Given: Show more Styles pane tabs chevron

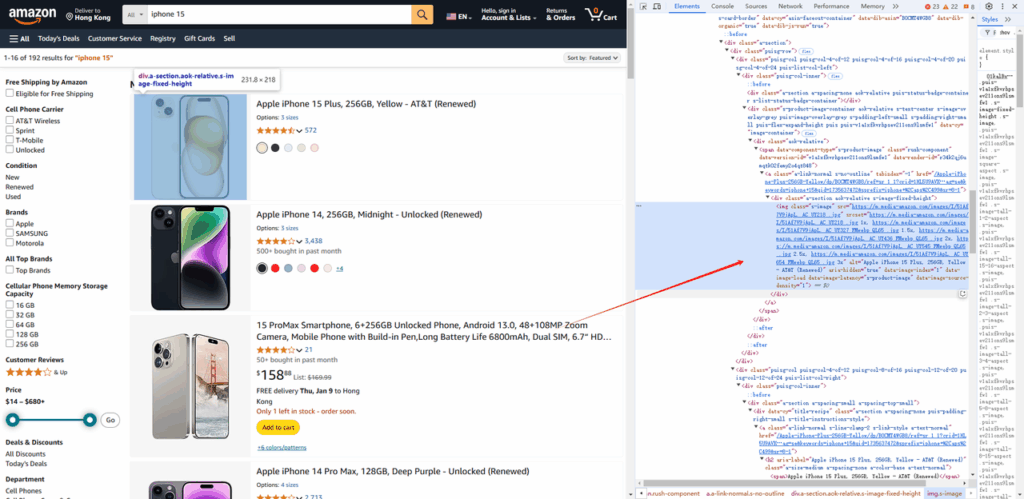Looking at the screenshot, I should click(x=1007, y=20).
